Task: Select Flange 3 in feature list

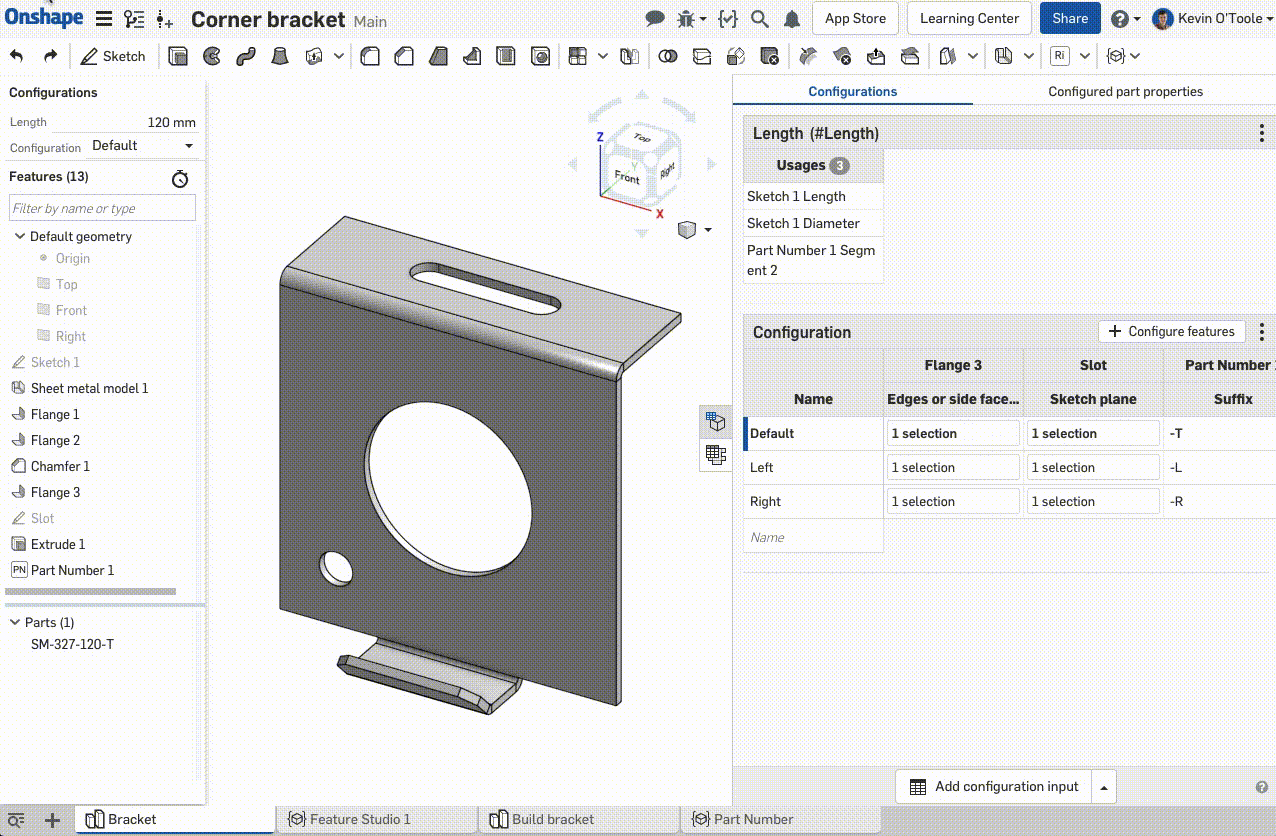Action: (55, 492)
